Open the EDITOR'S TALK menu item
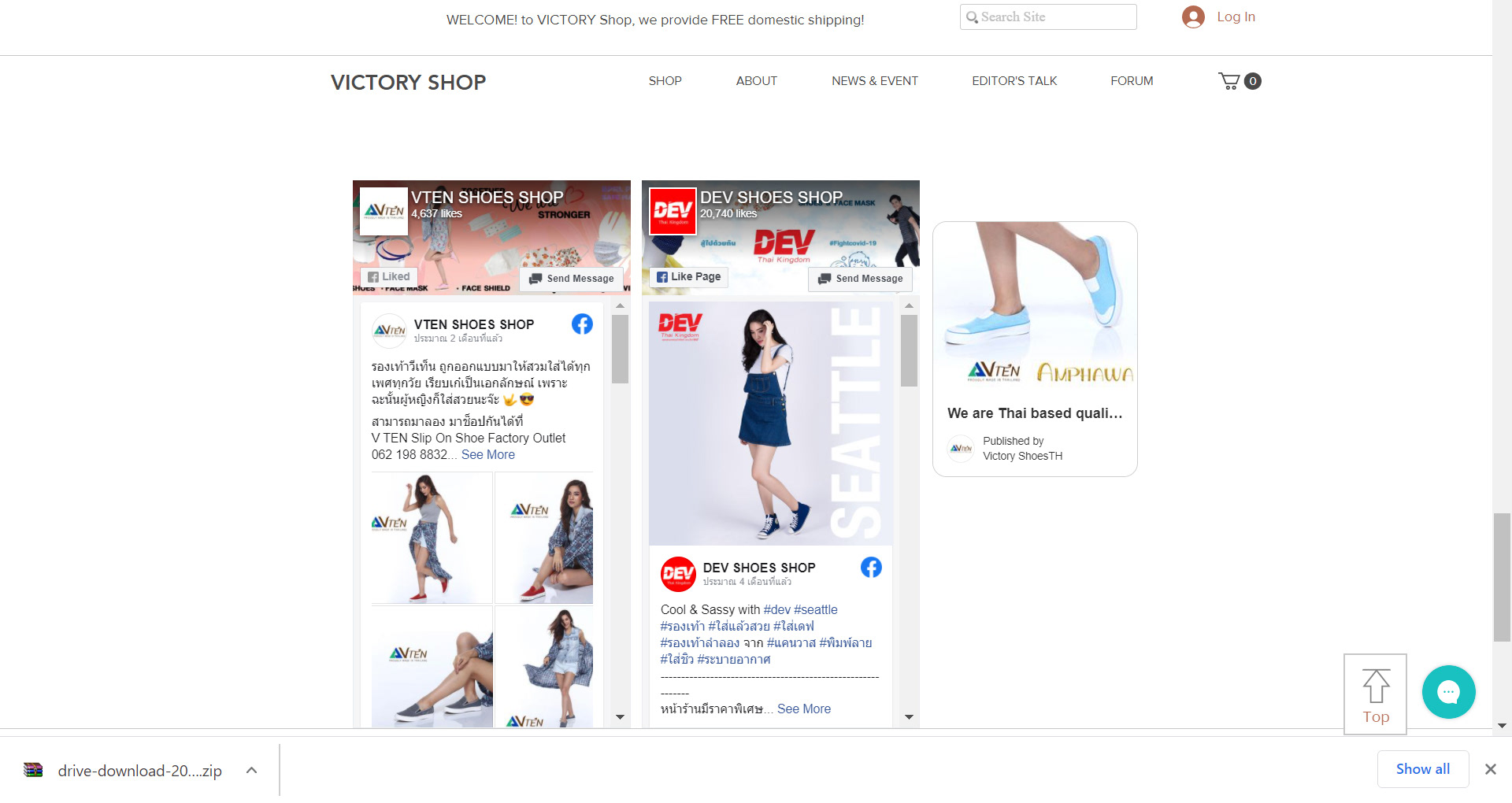The height and width of the screenshot is (803, 1512). point(1014,81)
